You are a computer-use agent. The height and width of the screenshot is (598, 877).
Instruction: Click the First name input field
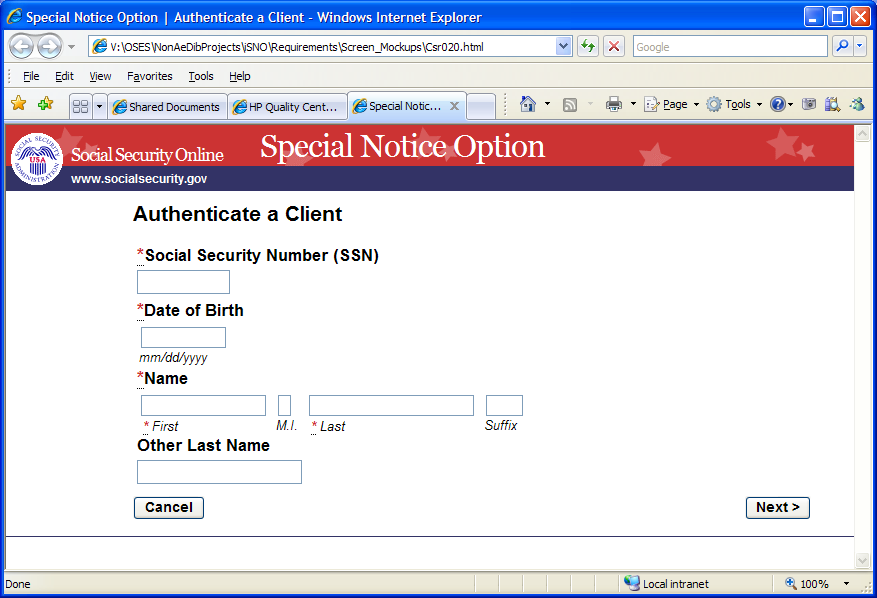point(203,406)
